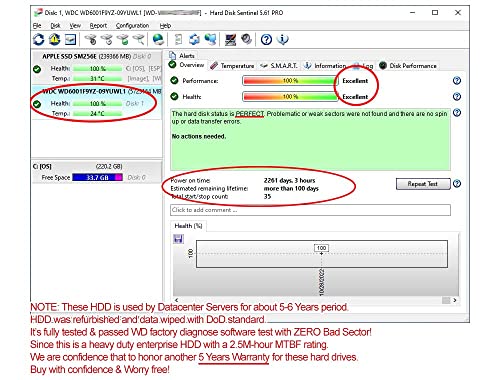500x380 pixels.
Task: Click the grey configuration disc toolbar icon
Action: 247,40
